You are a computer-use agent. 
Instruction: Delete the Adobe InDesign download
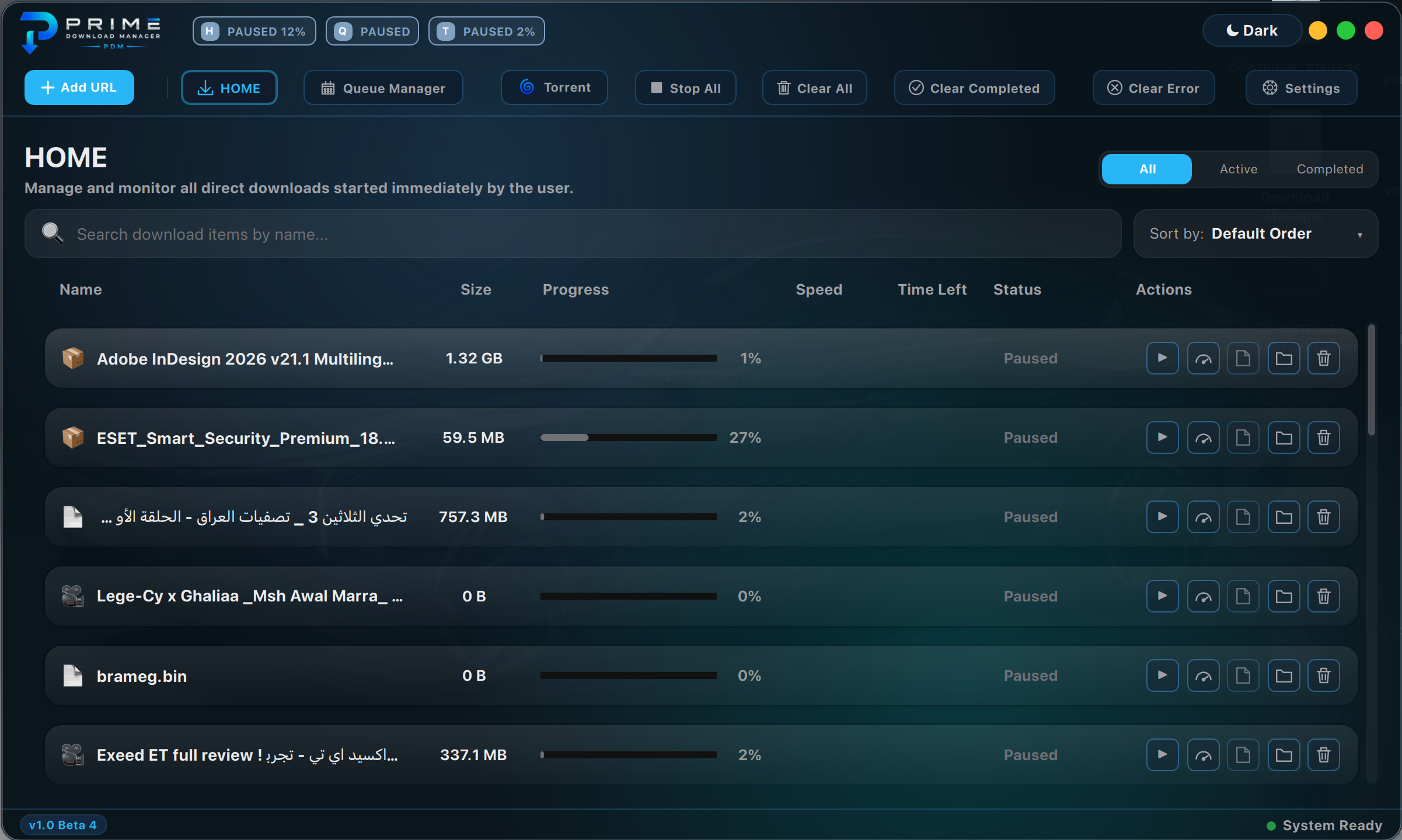1324,358
